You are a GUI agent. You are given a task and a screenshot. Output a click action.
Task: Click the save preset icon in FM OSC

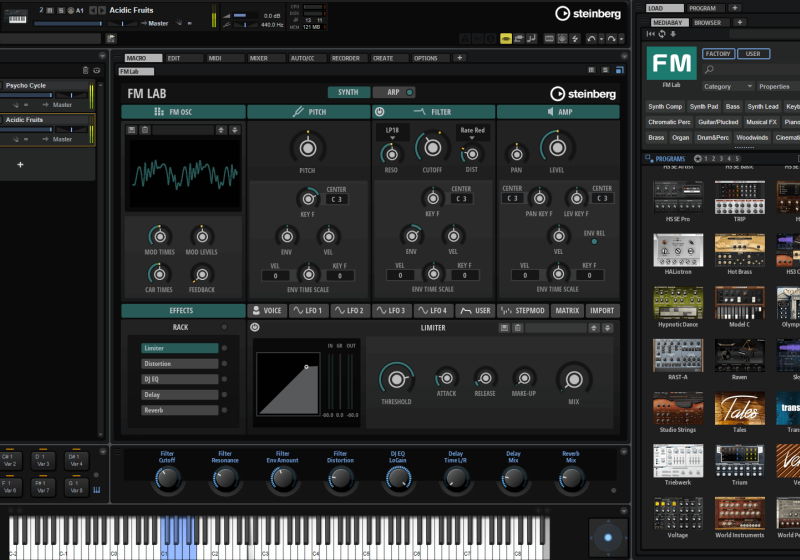[x=132, y=130]
